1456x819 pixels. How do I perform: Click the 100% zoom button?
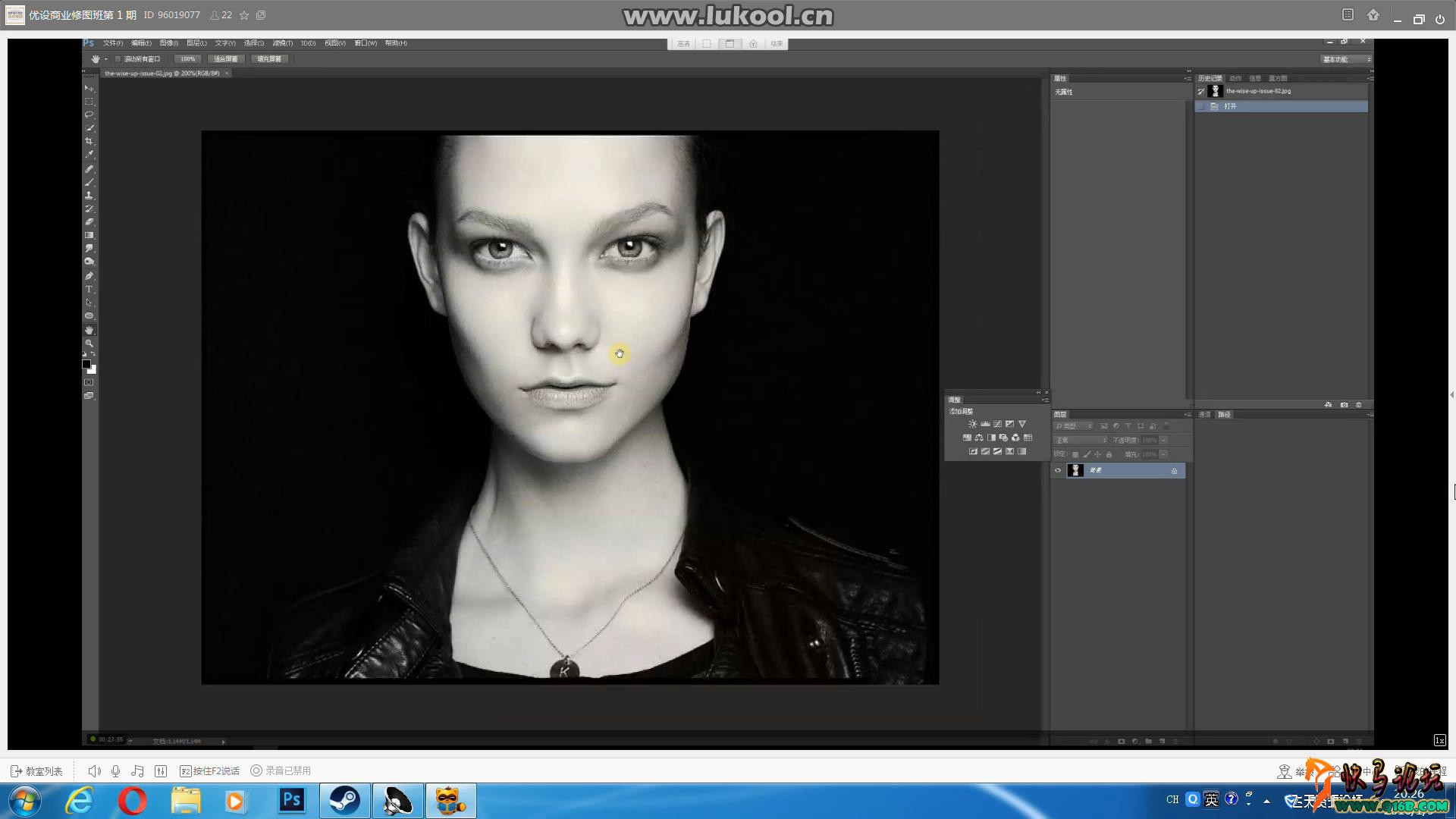coord(188,59)
